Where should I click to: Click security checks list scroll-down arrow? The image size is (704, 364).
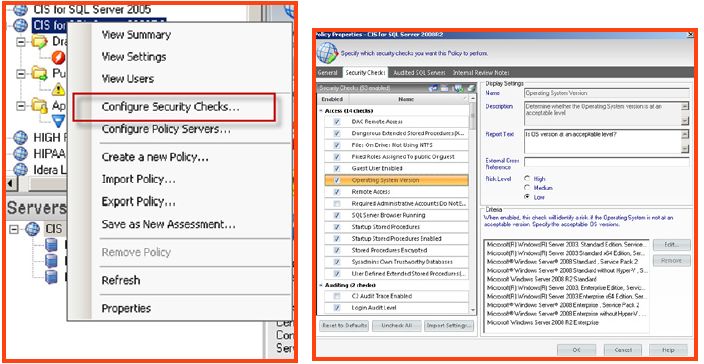coord(472,310)
